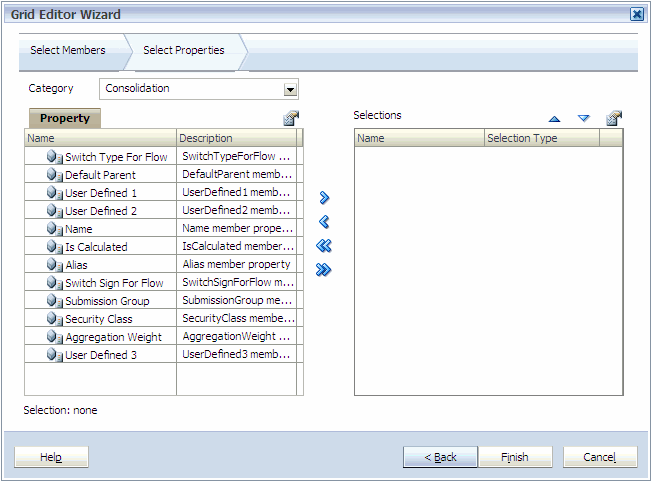The image size is (651, 481).
Task: Open the Category dropdown arrow
Action: pos(291,89)
